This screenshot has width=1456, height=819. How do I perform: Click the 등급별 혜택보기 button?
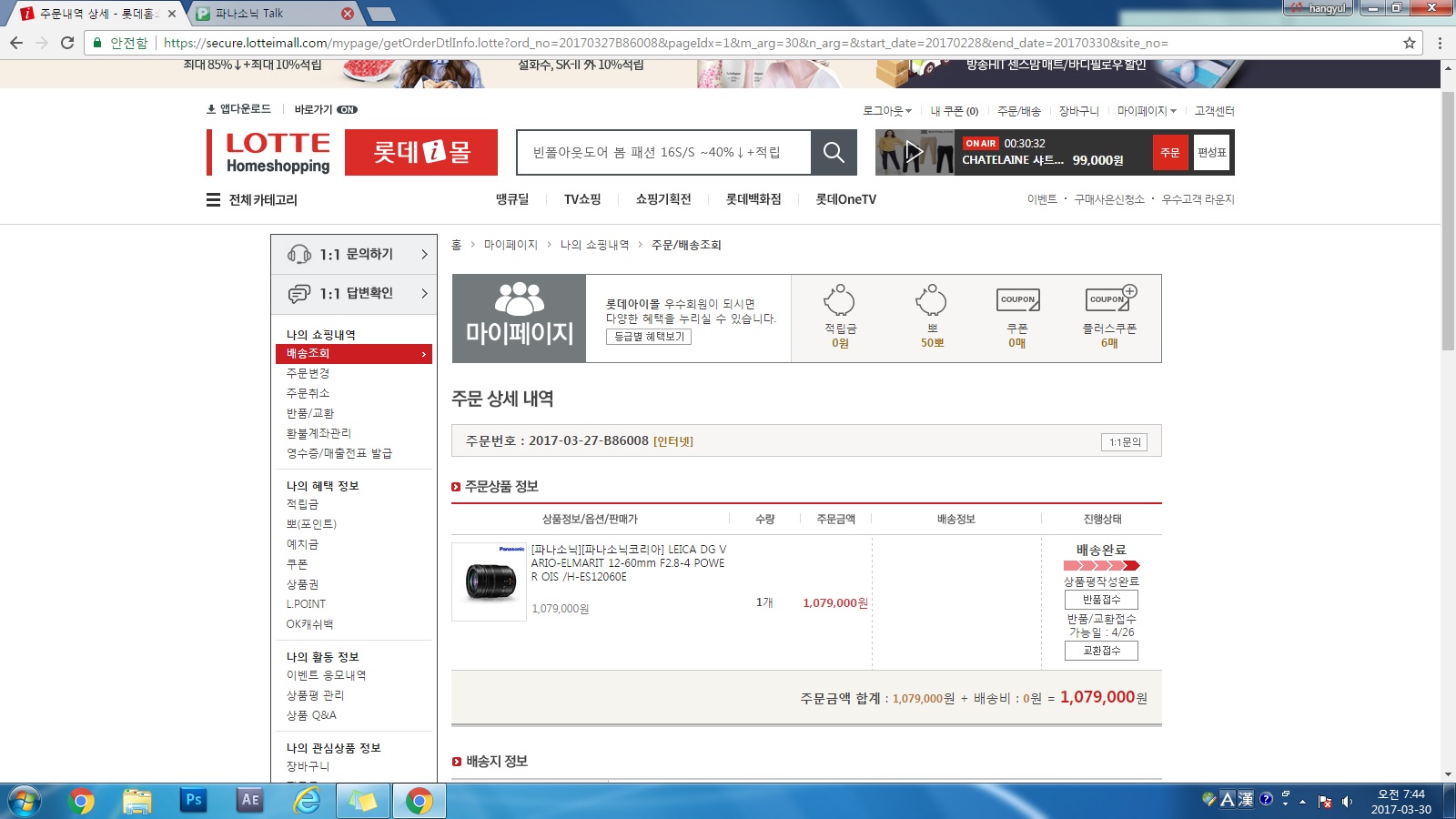coord(649,337)
